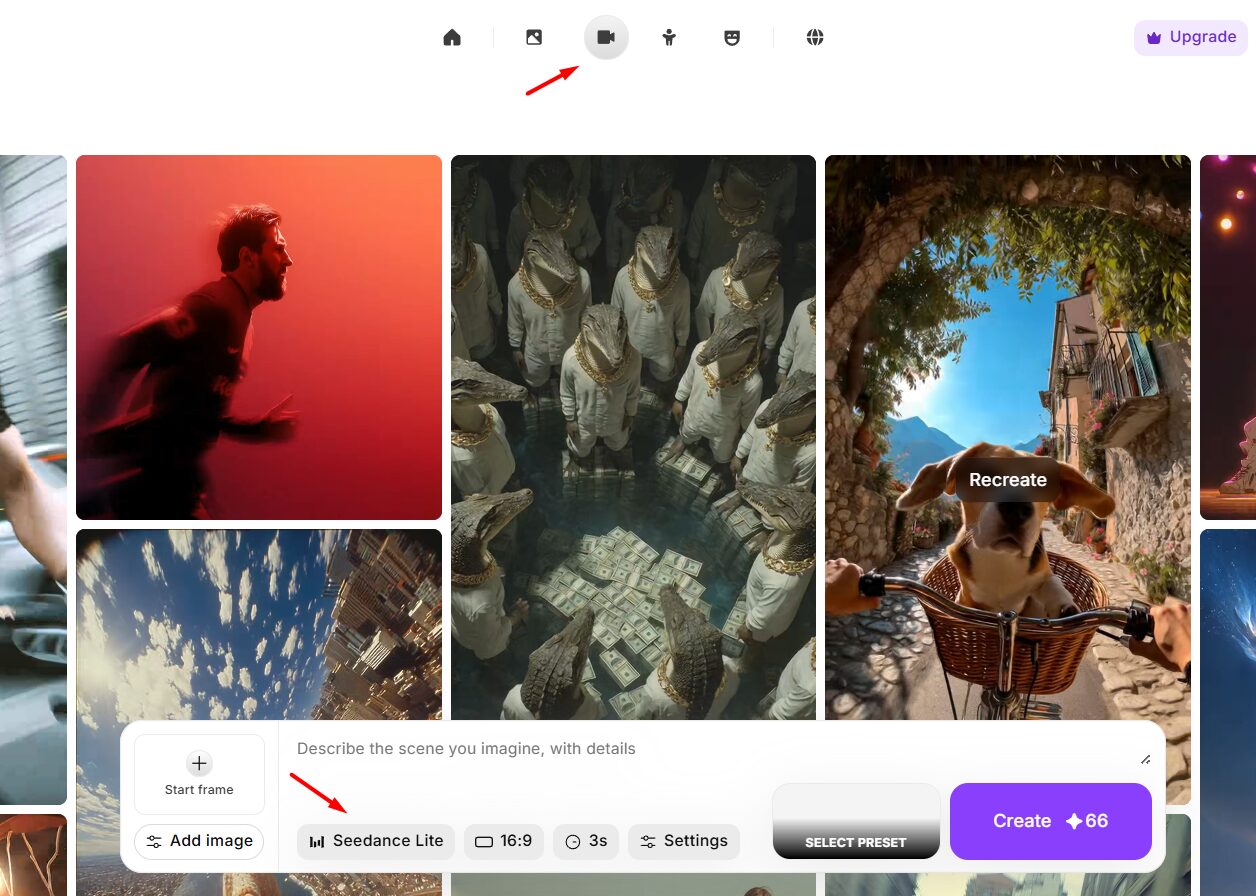1256x896 pixels.
Task: Go to the Home icon
Action: point(452,38)
